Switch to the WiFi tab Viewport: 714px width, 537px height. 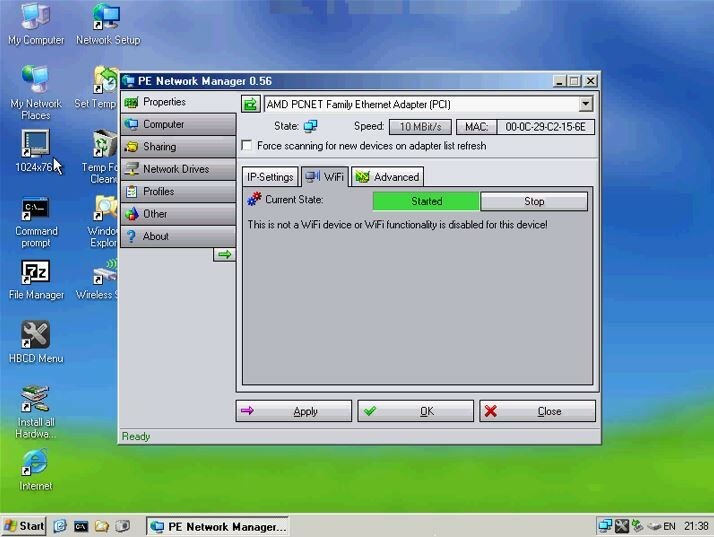pyautogui.click(x=325, y=177)
